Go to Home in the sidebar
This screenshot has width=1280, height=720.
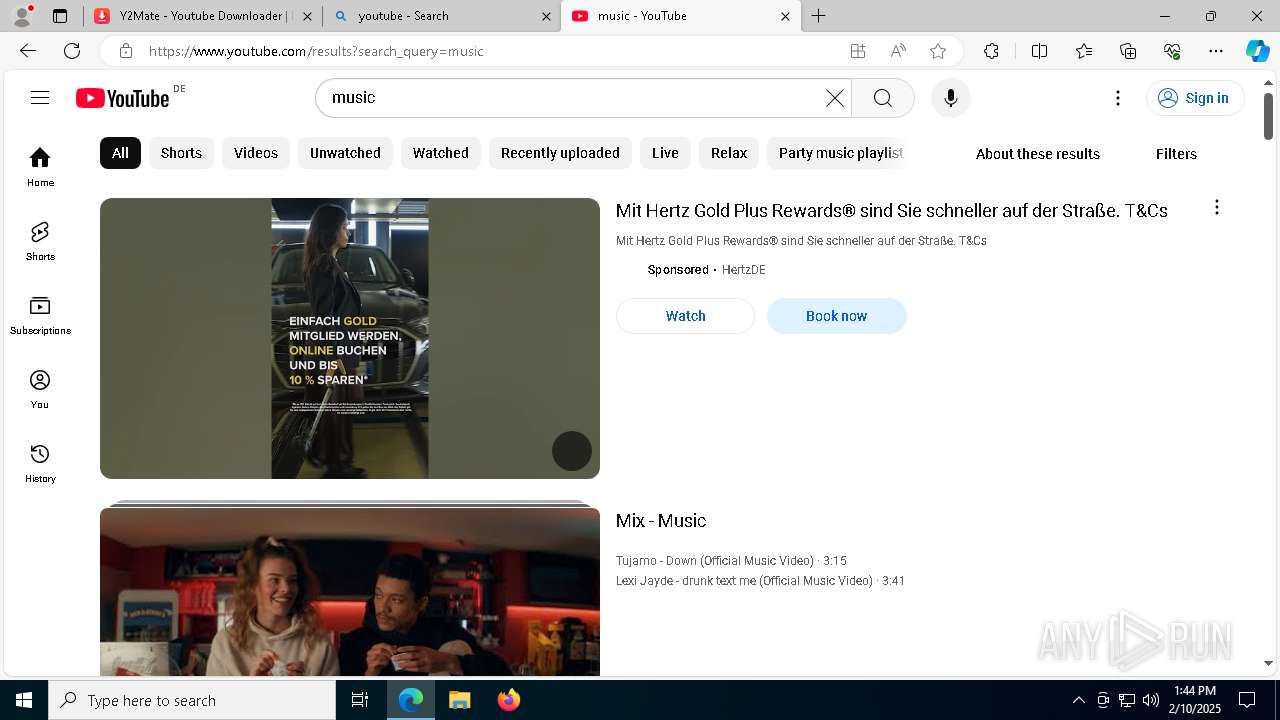pyautogui.click(x=40, y=167)
